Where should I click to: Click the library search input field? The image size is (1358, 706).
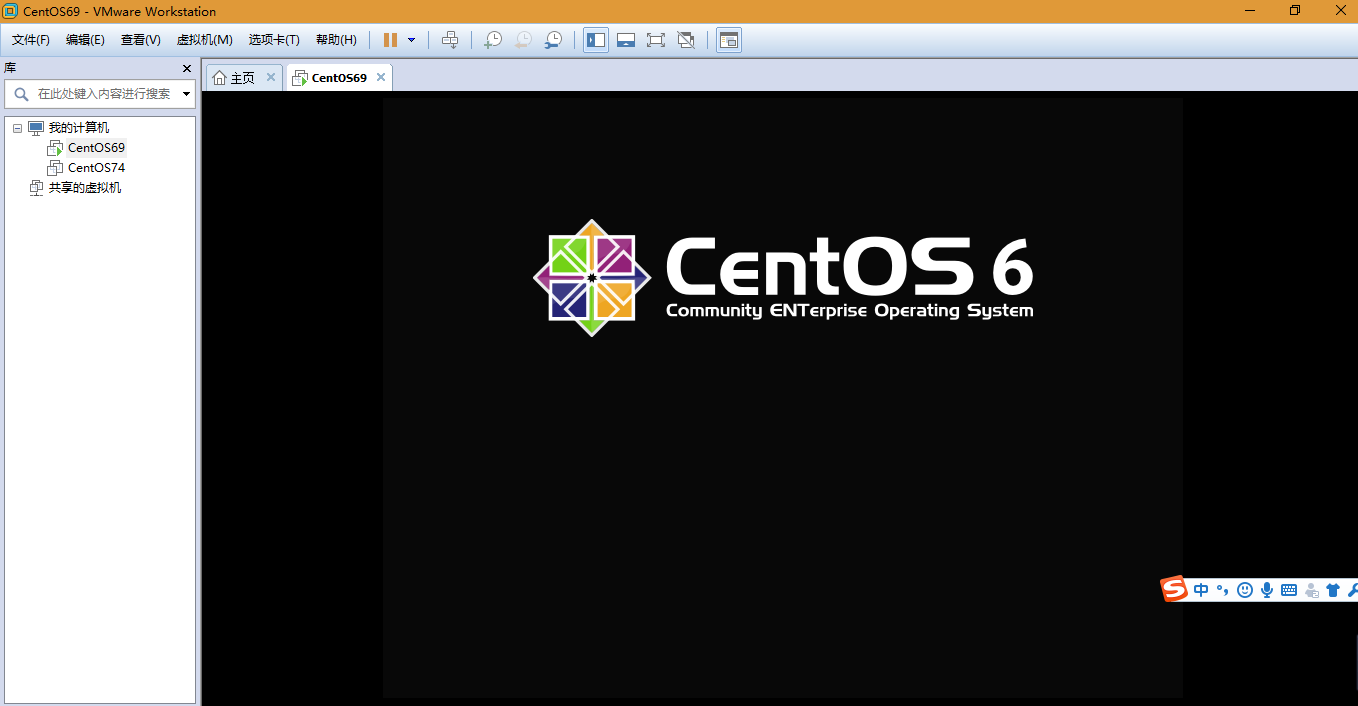point(103,94)
